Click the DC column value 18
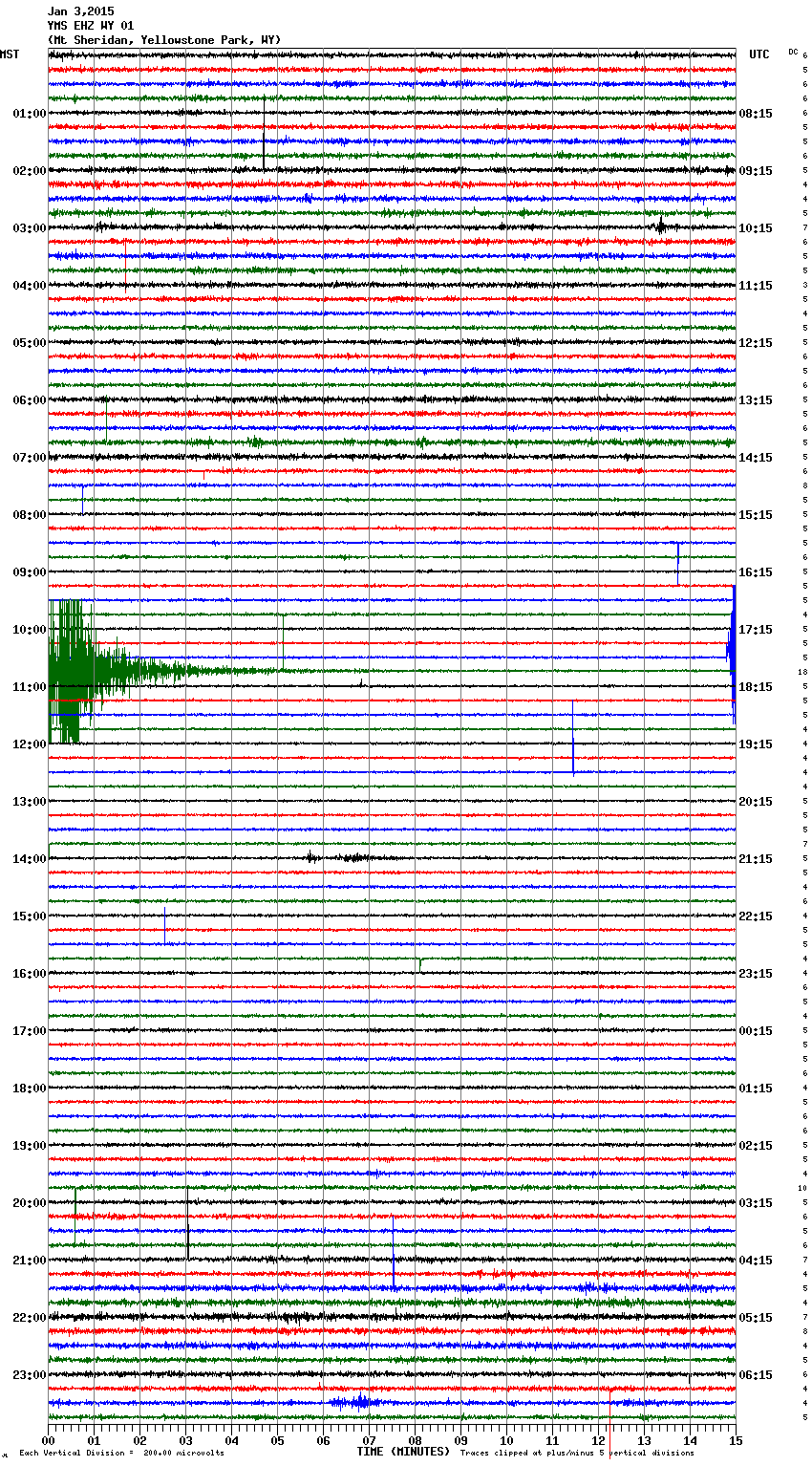This screenshot has height=1466, width=812. pos(802,672)
